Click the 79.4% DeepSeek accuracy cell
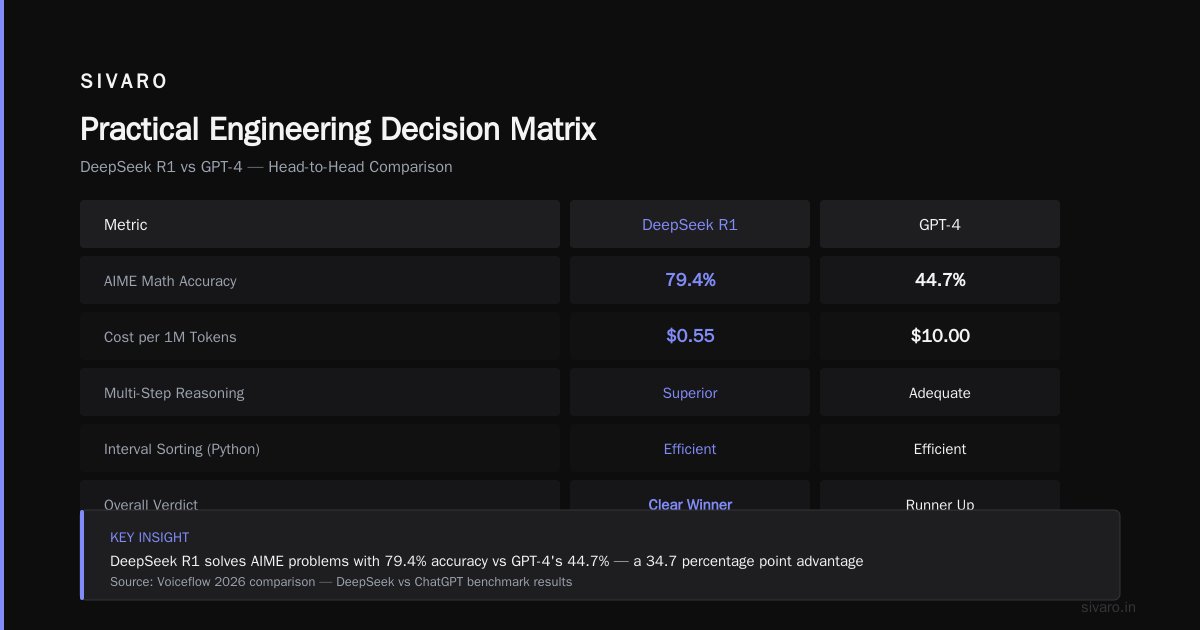Screen dimensions: 1200x630 [x=690, y=280]
